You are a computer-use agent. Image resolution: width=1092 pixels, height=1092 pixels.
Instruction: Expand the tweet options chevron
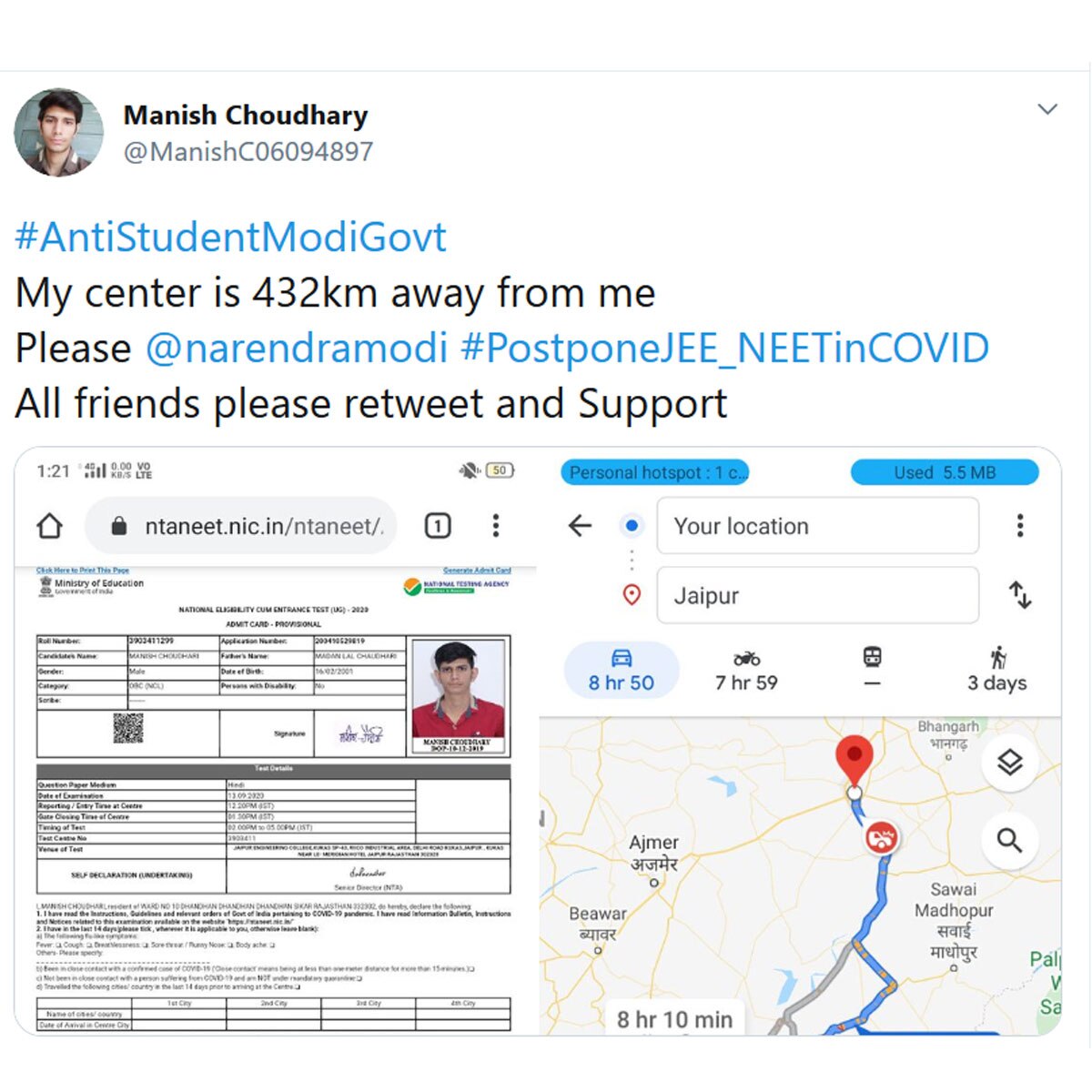coord(1047,110)
